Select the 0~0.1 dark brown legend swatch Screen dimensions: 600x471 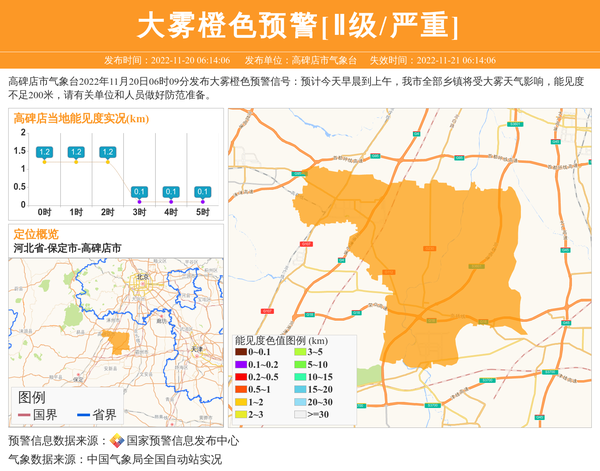pyautogui.click(x=241, y=352)
